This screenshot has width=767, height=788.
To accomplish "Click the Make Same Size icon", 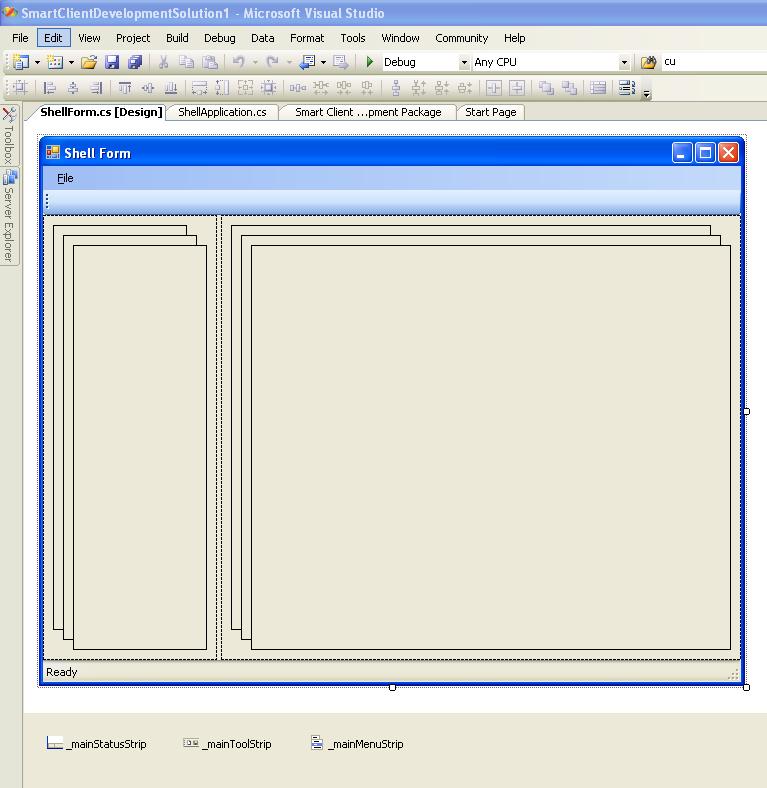I will point(245,88).
